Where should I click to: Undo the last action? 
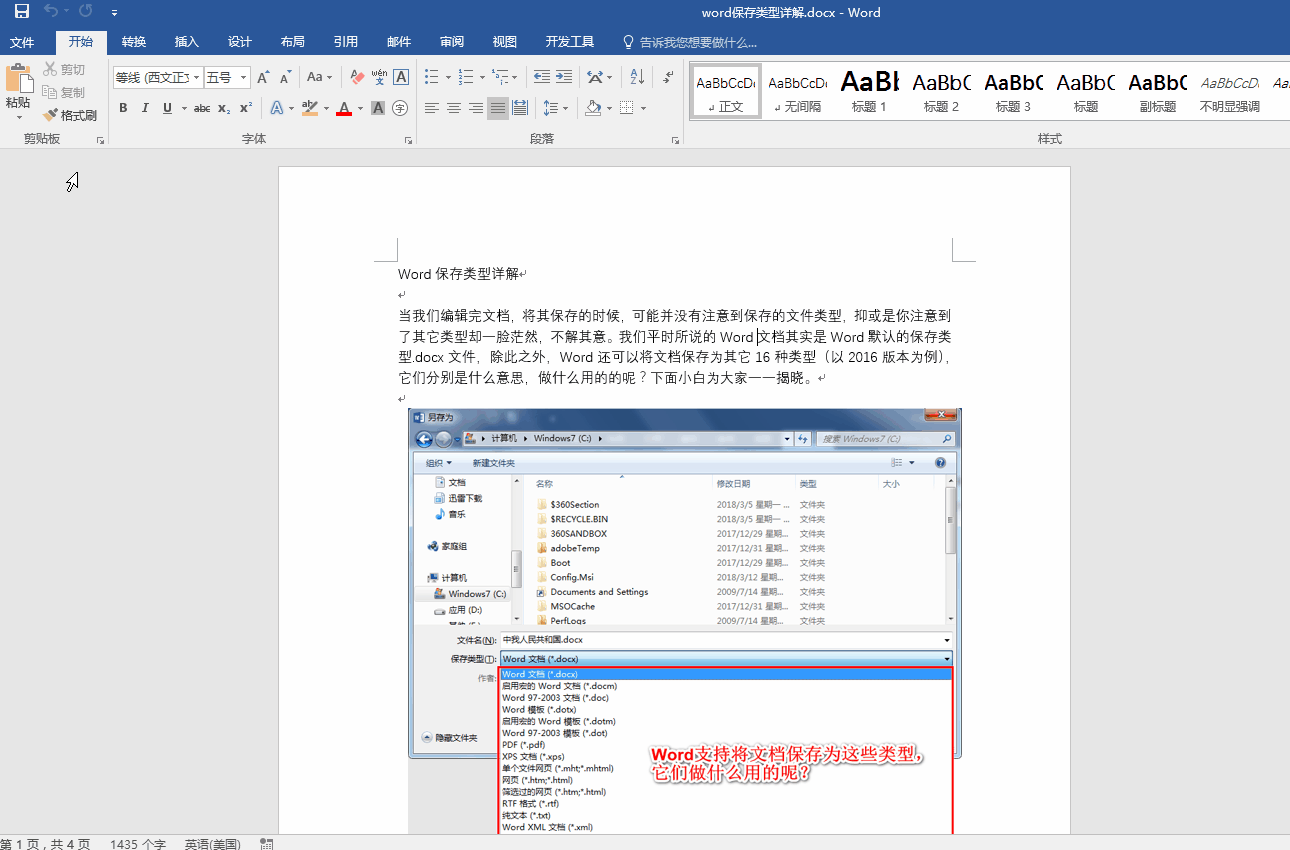click(51, 12)
